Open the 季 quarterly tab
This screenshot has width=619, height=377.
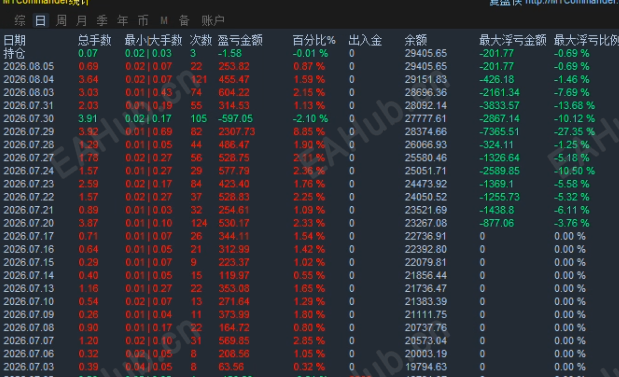(x=102, y=20)
